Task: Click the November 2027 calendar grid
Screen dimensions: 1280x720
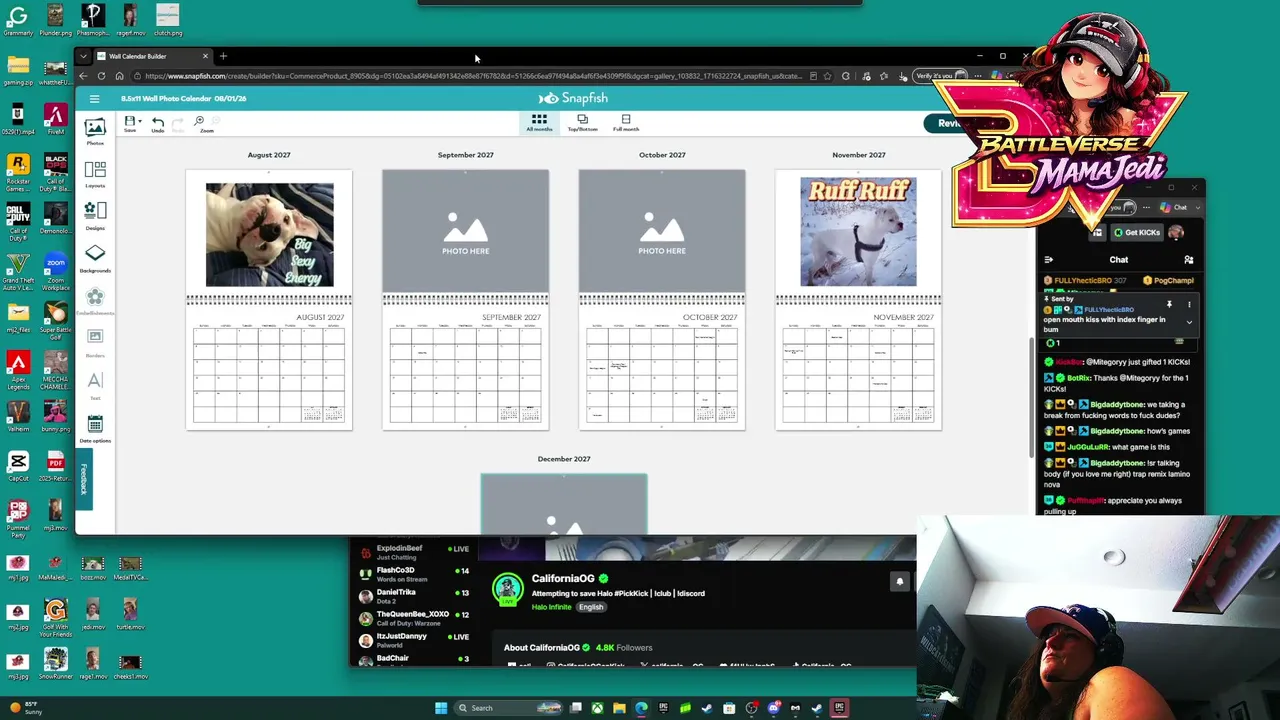Action: pos(858,373)
